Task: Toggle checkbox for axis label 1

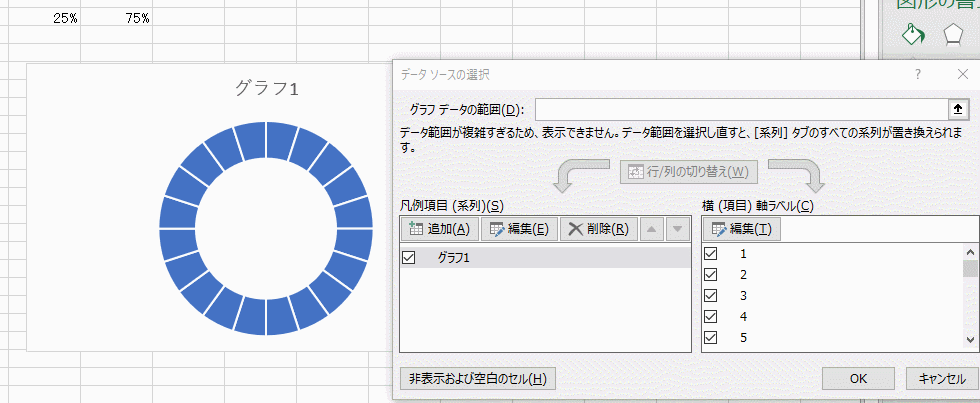Action: pyautogui.click(x=711, y=254)
